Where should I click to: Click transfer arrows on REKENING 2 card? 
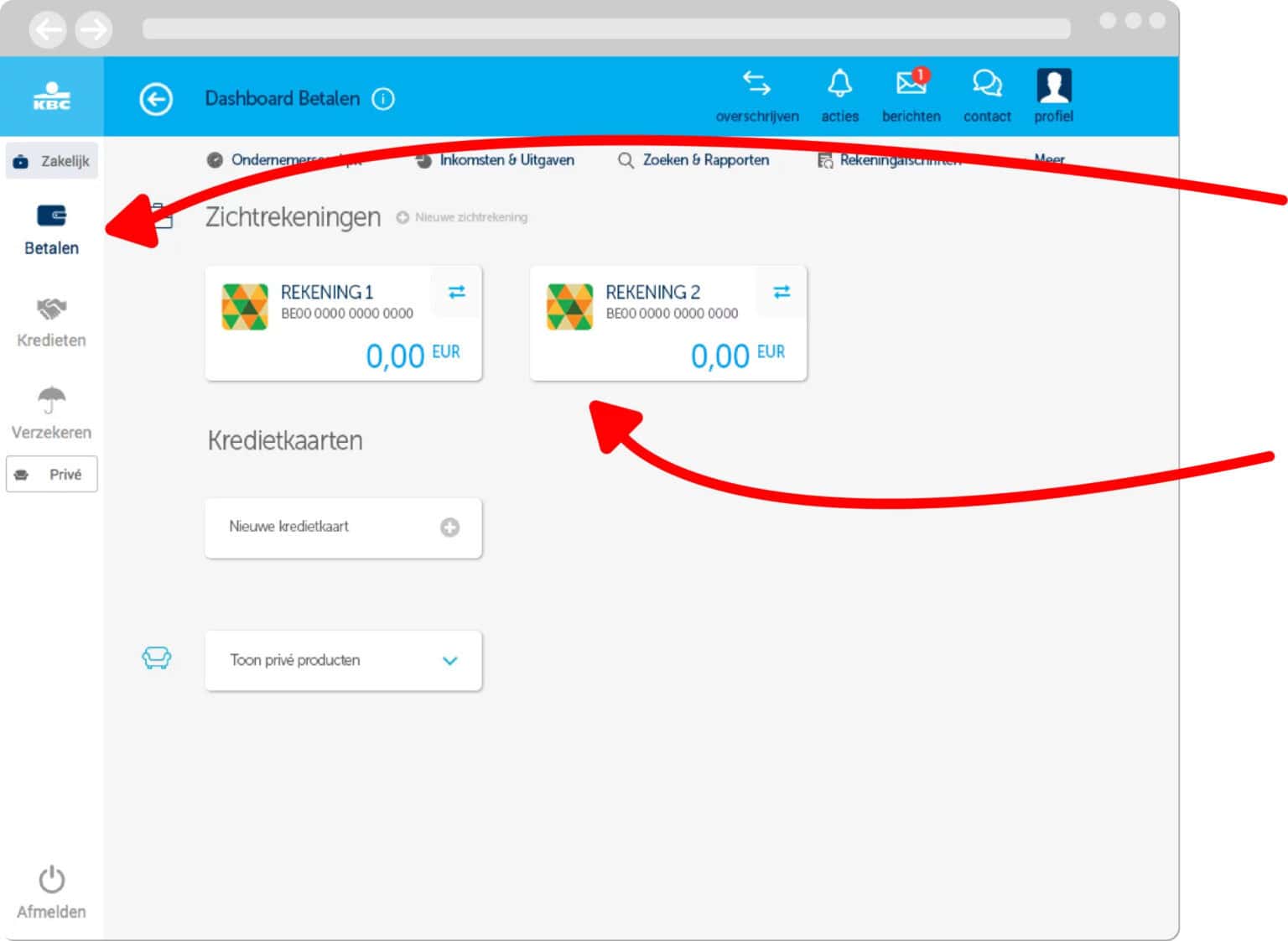click(782, 292)
